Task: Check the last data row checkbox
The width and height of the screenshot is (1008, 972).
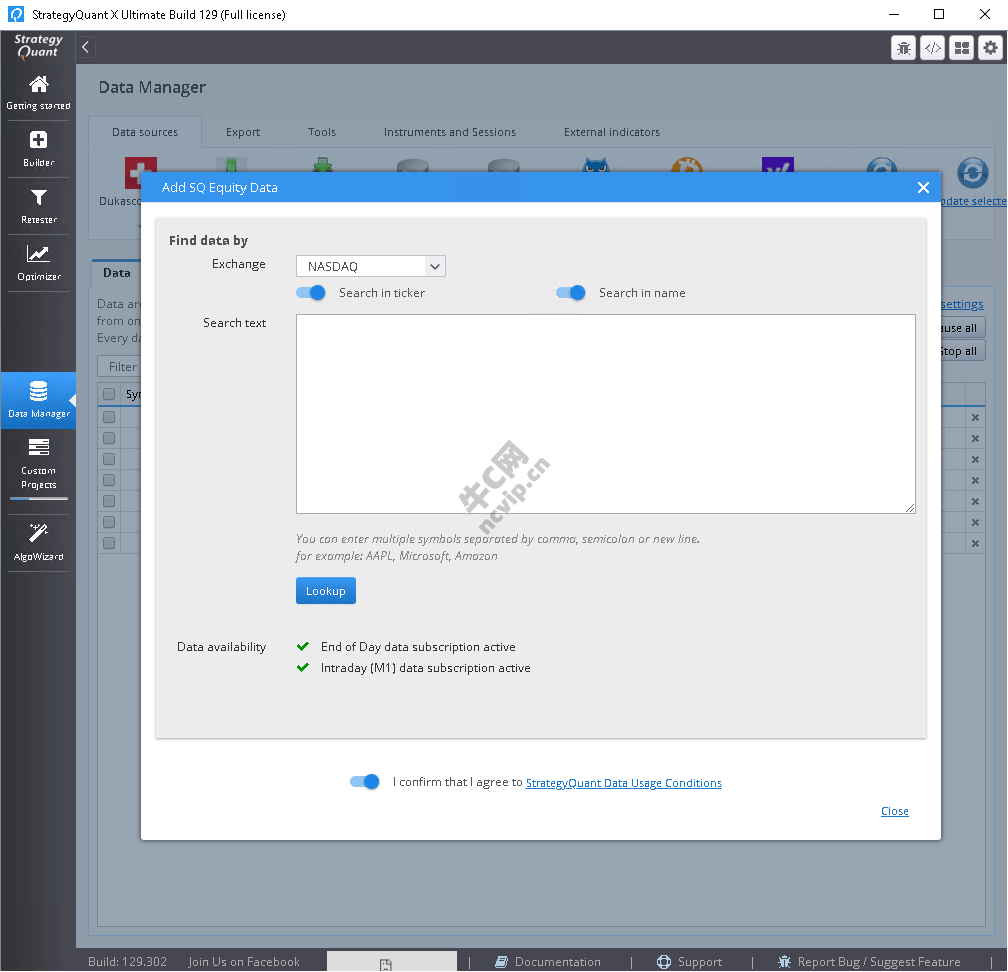Action: click(109, 543)
